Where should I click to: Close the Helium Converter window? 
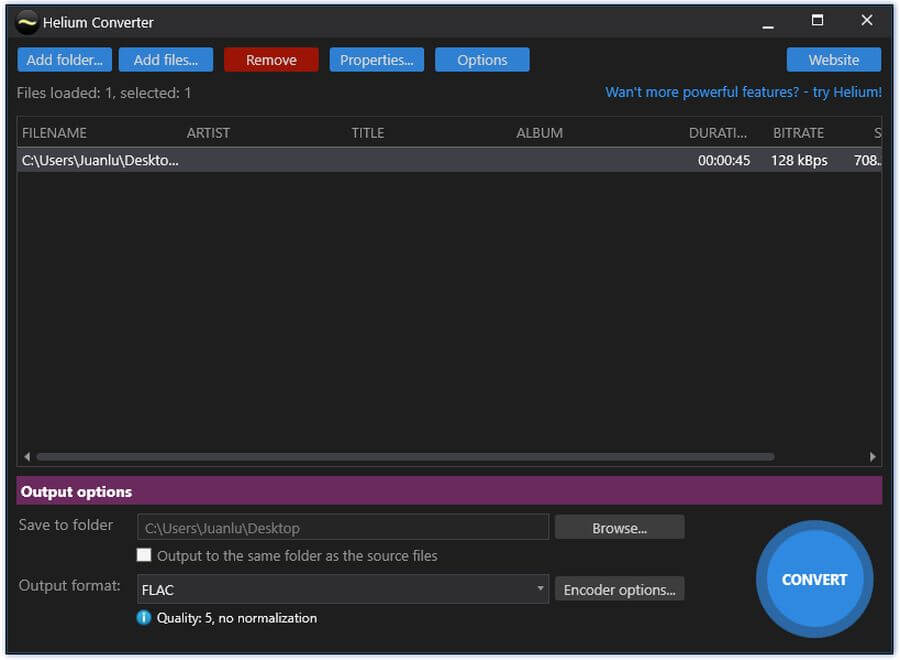867,21
